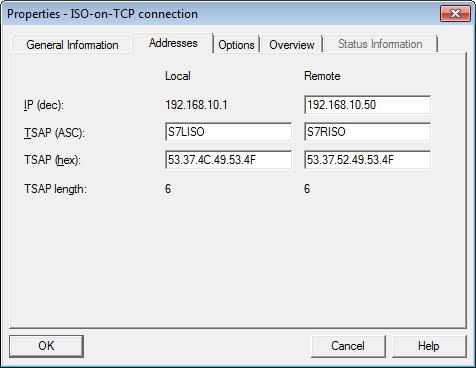Click the TSAP (hex) label

pyautogui.click(x=52, y=160)
